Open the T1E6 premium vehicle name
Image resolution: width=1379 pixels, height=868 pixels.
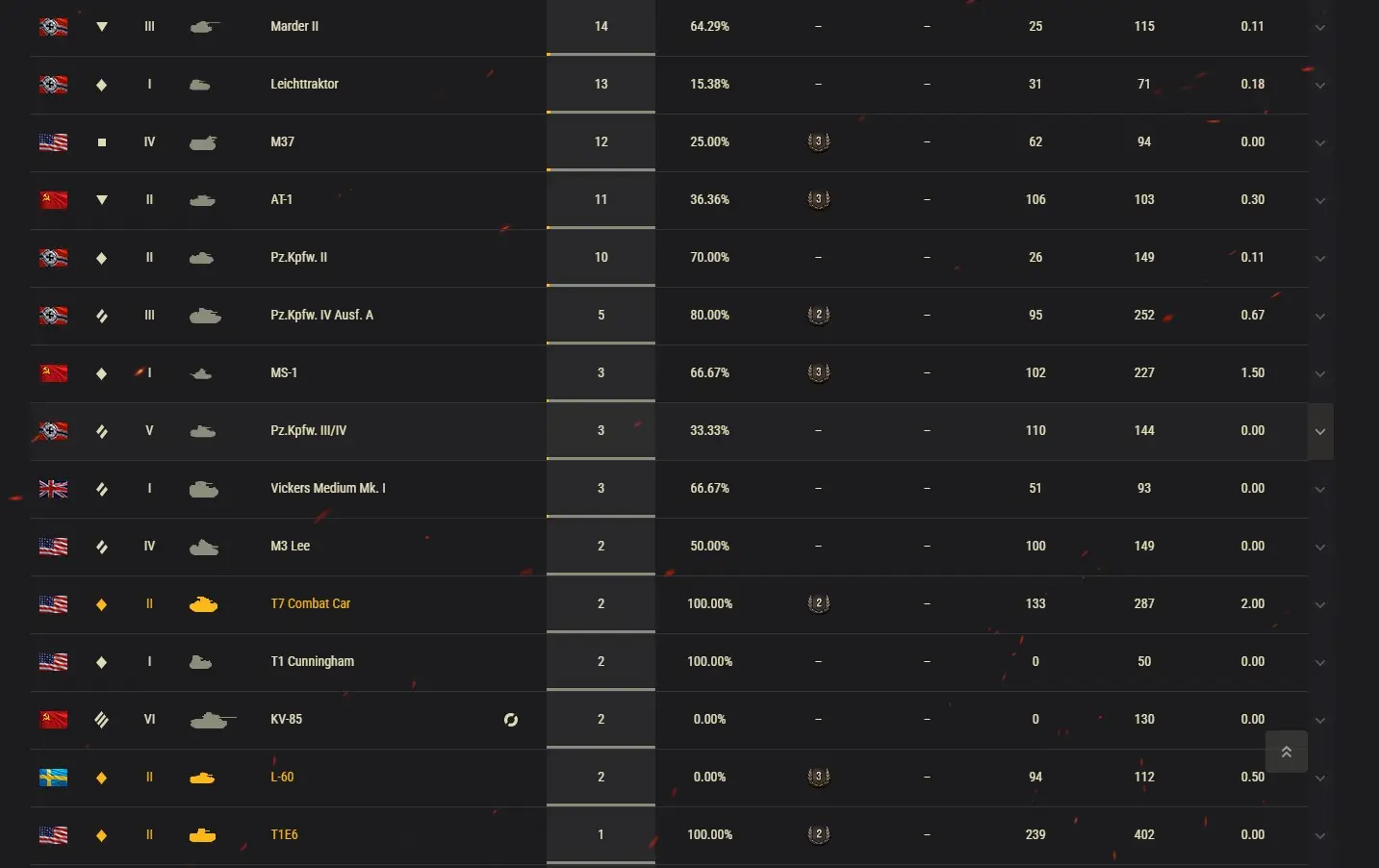point(284,834)
